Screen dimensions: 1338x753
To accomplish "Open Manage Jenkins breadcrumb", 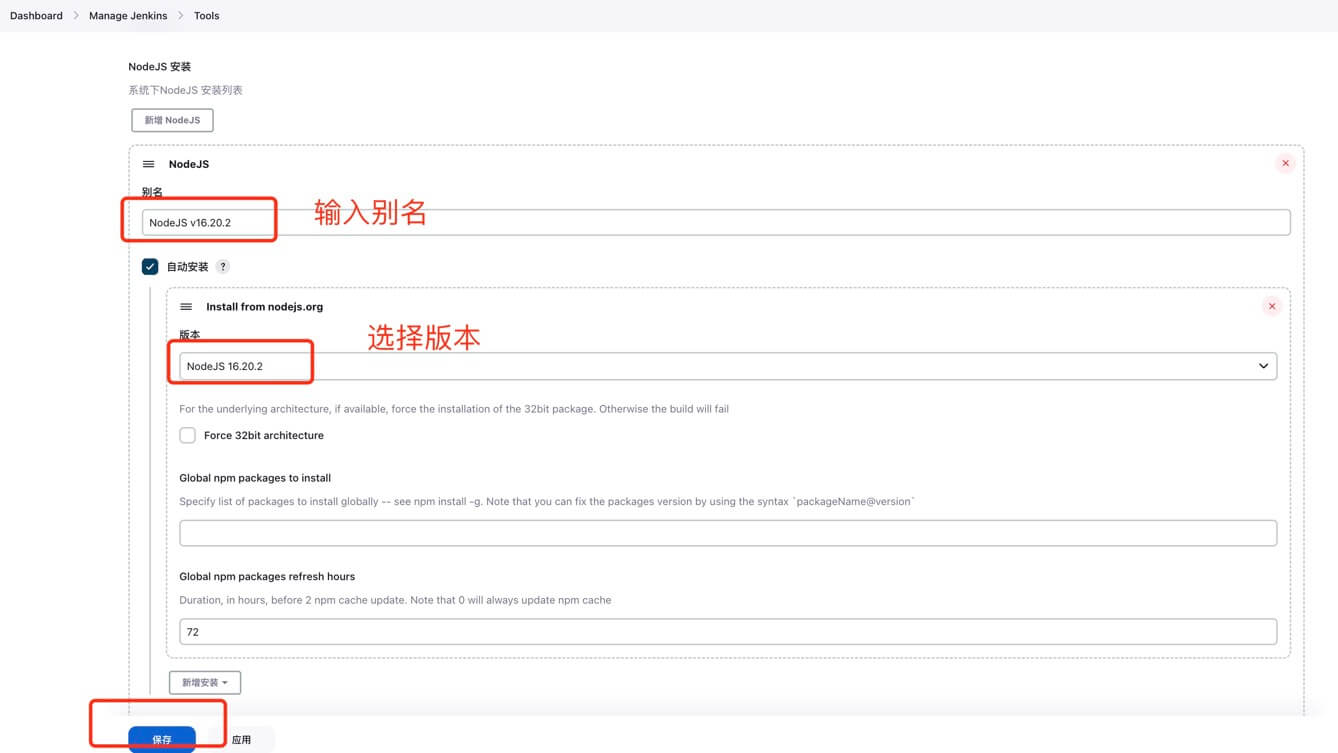I will 128,16.
